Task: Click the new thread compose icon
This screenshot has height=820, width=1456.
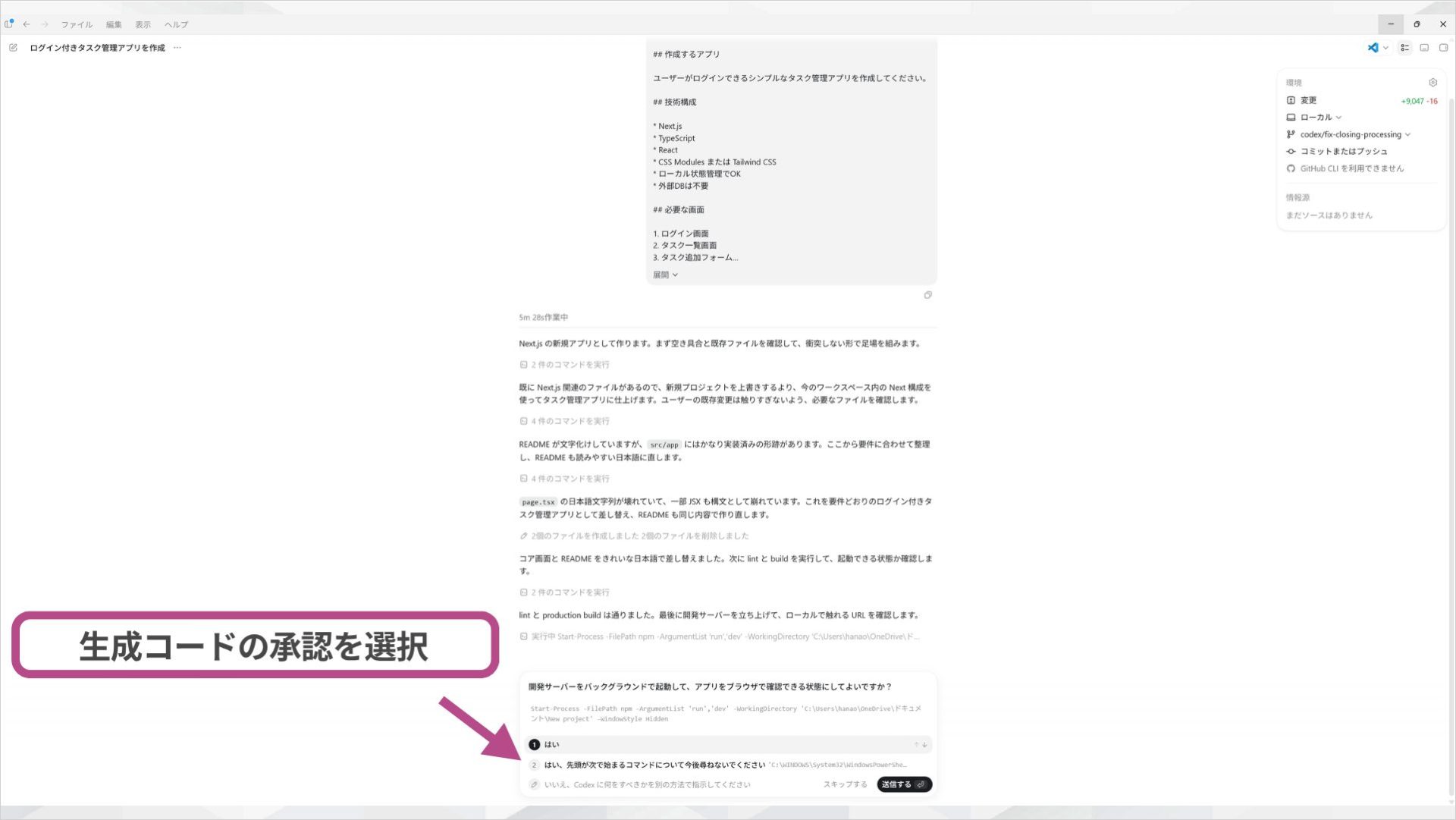Action: (x=13, y=48)
